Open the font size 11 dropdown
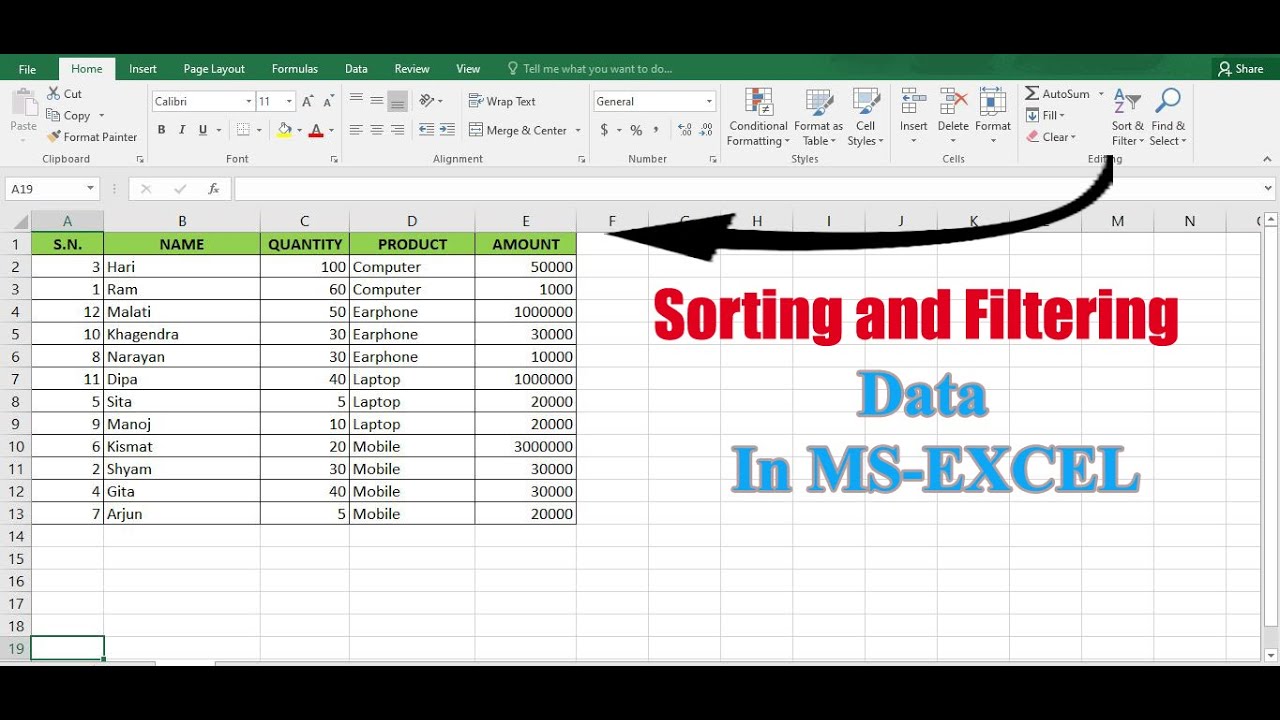 pyautogui.click(x=289, y=101)
